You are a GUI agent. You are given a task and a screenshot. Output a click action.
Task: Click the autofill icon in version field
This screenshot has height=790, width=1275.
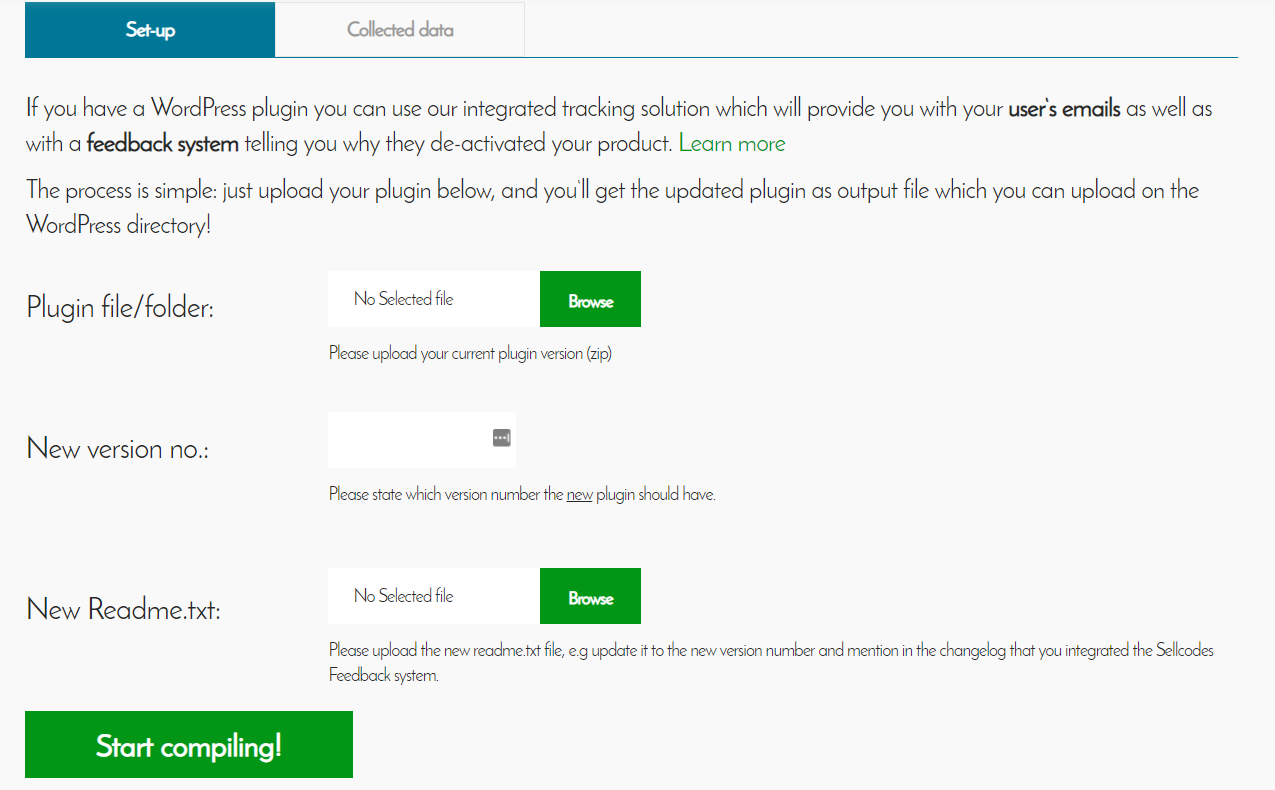click(502, 437)
